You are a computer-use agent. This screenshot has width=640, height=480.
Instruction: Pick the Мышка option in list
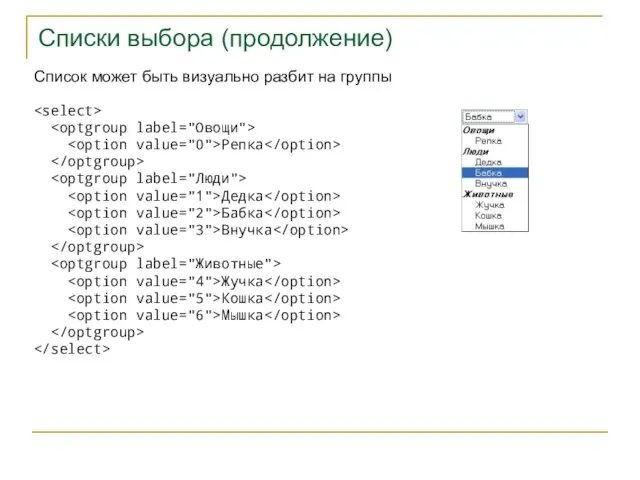489,226
